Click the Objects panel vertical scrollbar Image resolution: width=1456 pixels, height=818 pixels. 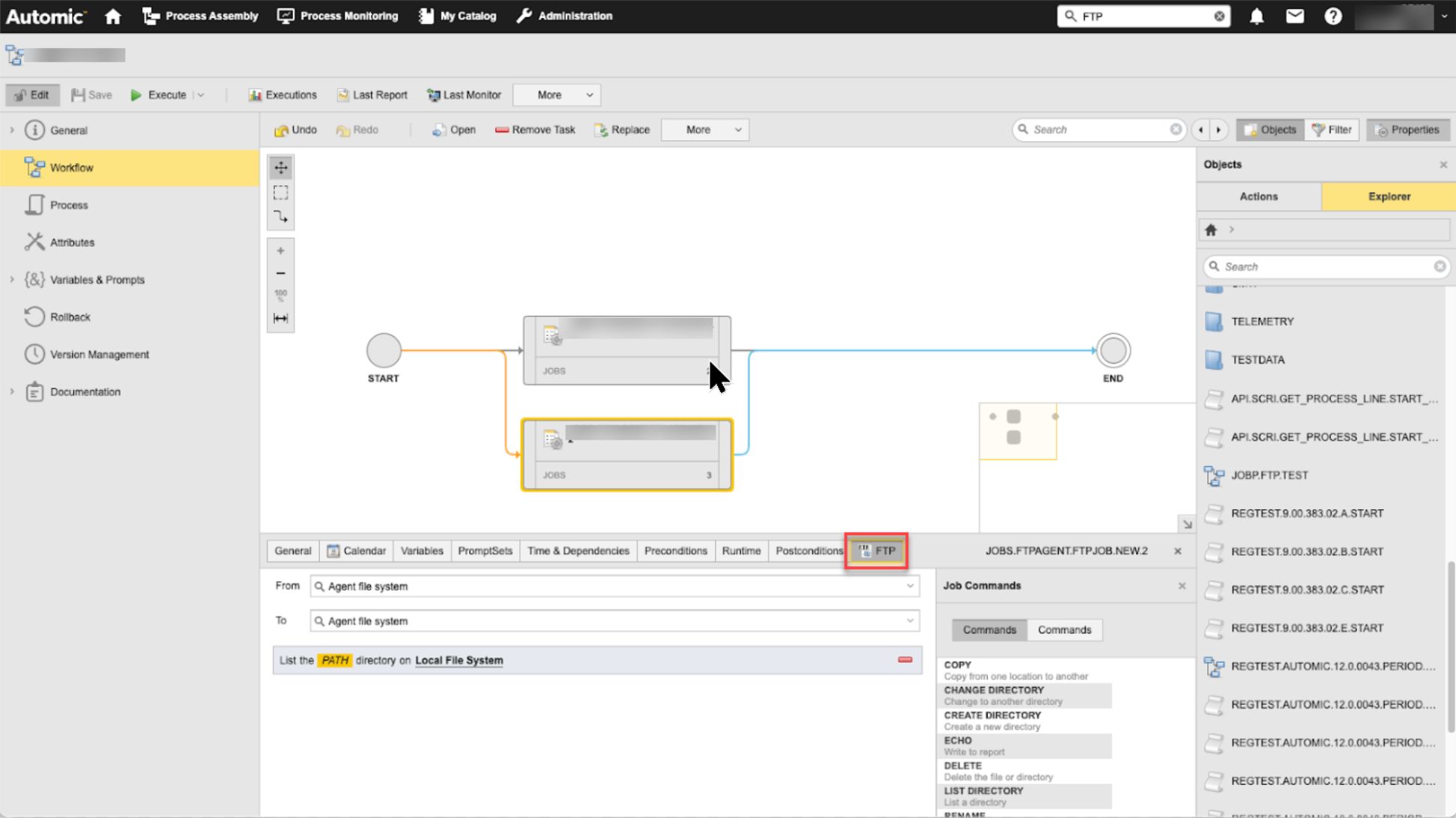pyautogui.click(x=1451, y=647)
